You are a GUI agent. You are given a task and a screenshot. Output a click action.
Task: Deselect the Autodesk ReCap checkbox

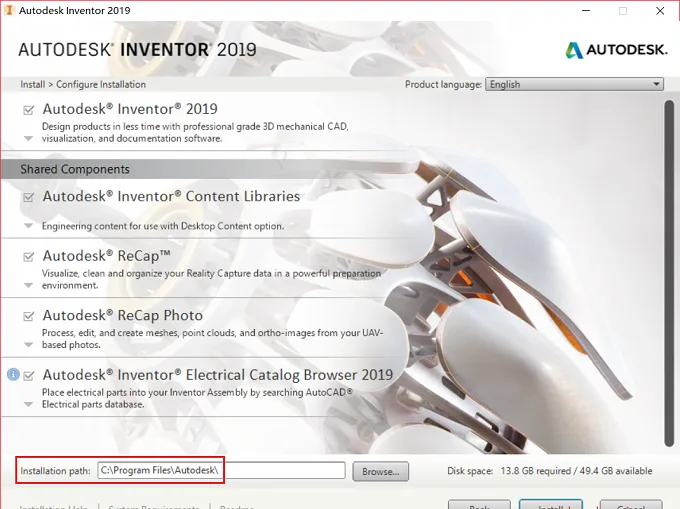click(29, 257)
